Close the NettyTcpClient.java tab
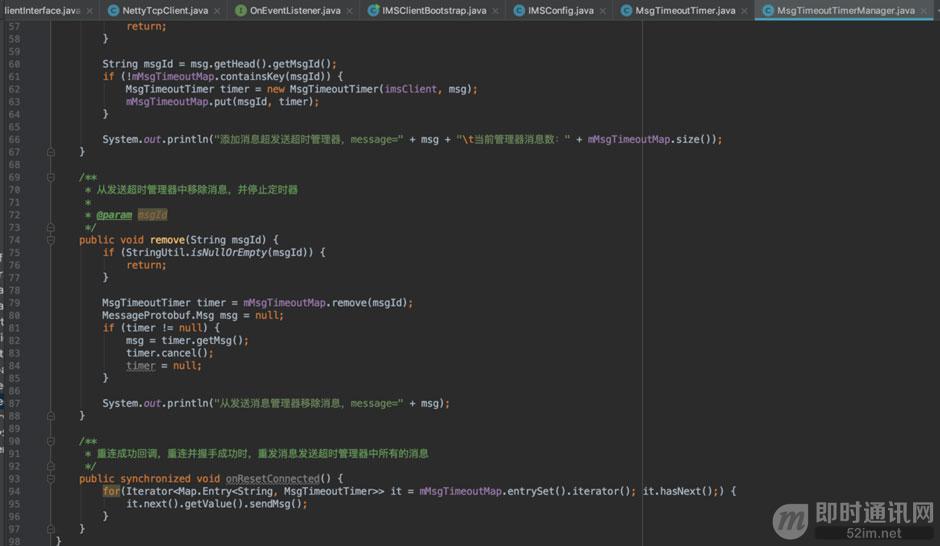940x546 pixels. 217,11
